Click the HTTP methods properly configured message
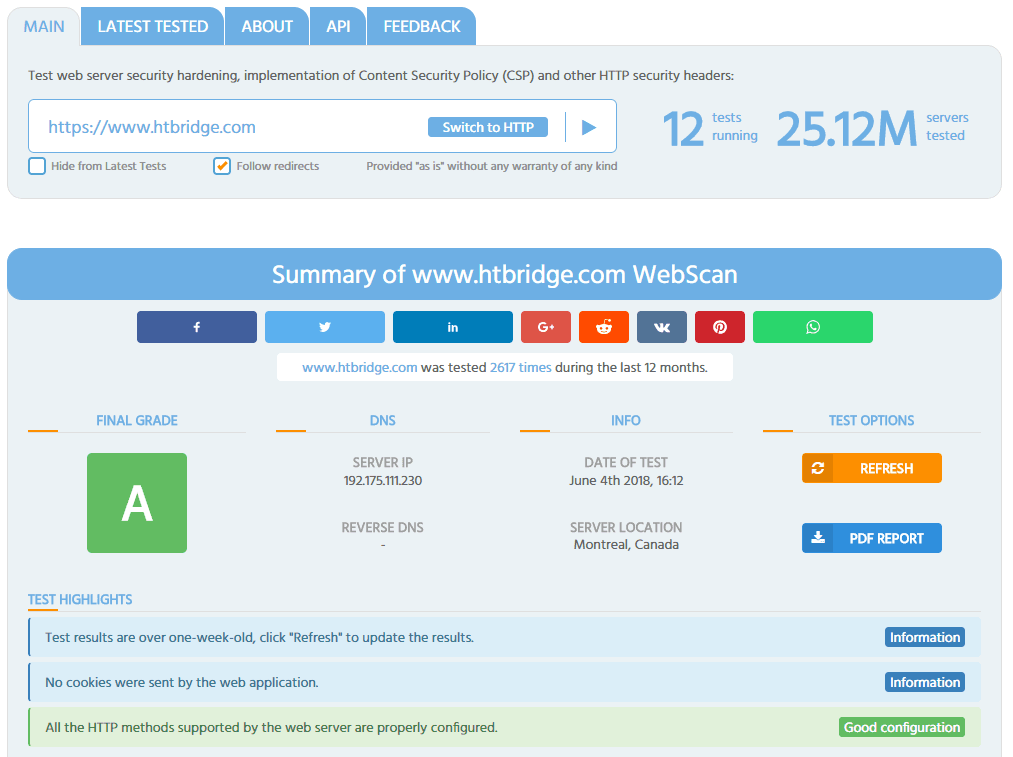 click(x=271, y=728)
